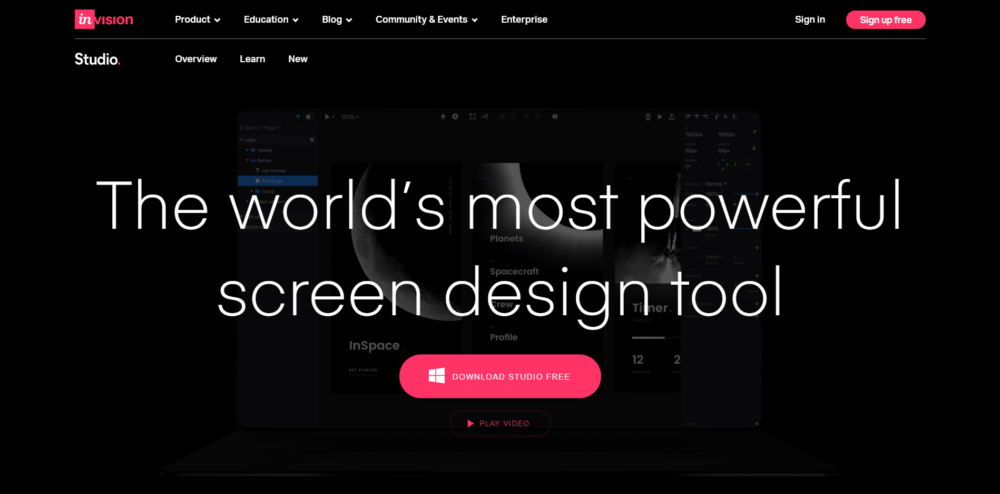The height and width of the screenshot is (494, 1000).
Task: Expand the Community & Events dropdown
Action: point(427,20)
